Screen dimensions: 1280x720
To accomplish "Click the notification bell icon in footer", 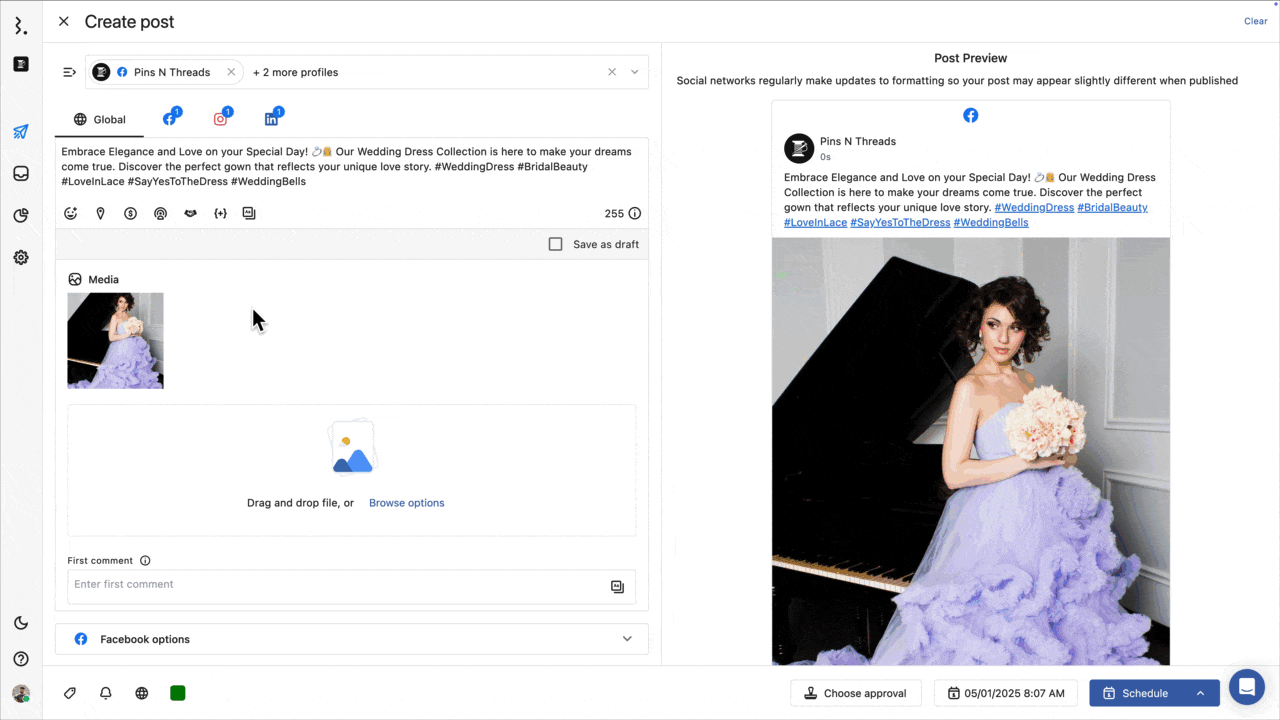I will pyautogui.click(x=105, y=693).
